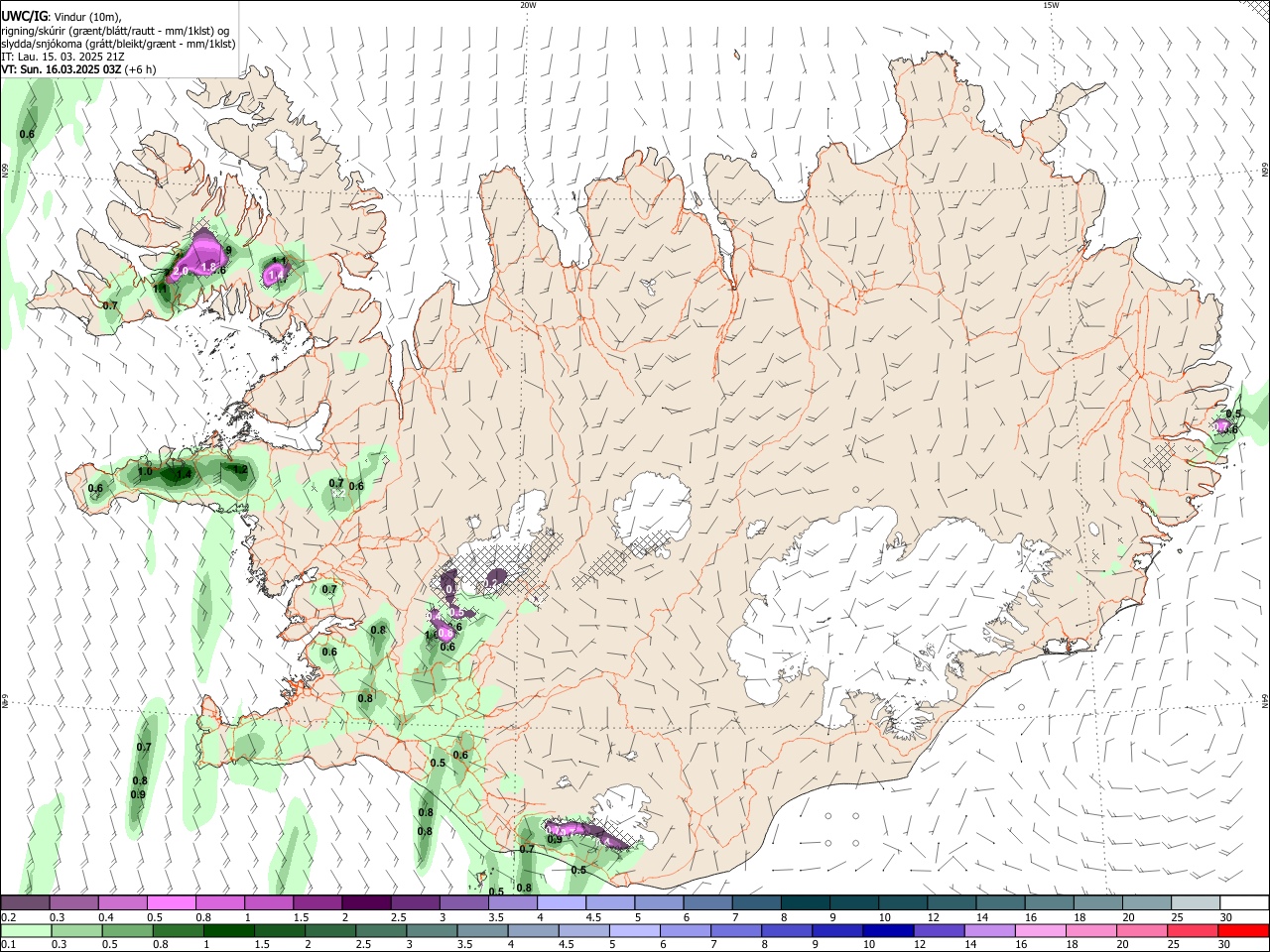Click the '0.6' value in the top-left green patch
Screen dimensions: 1270x952
(28, 134)
